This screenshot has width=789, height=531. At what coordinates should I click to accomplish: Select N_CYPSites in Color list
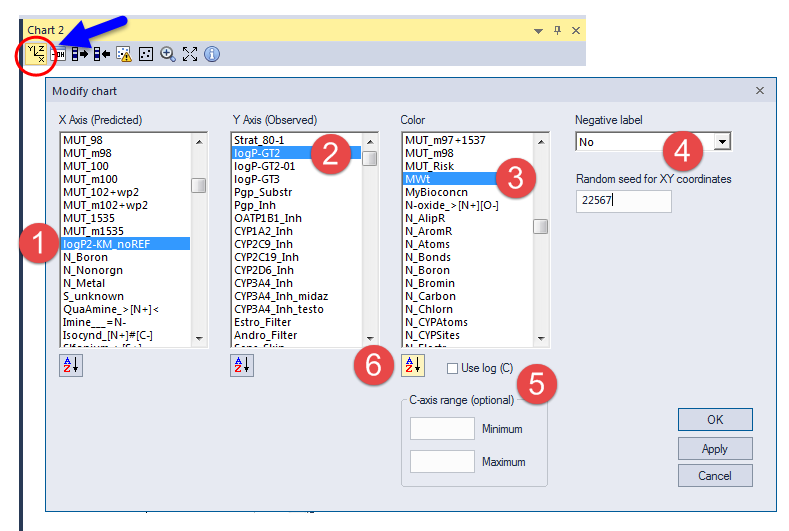(467, 336)
